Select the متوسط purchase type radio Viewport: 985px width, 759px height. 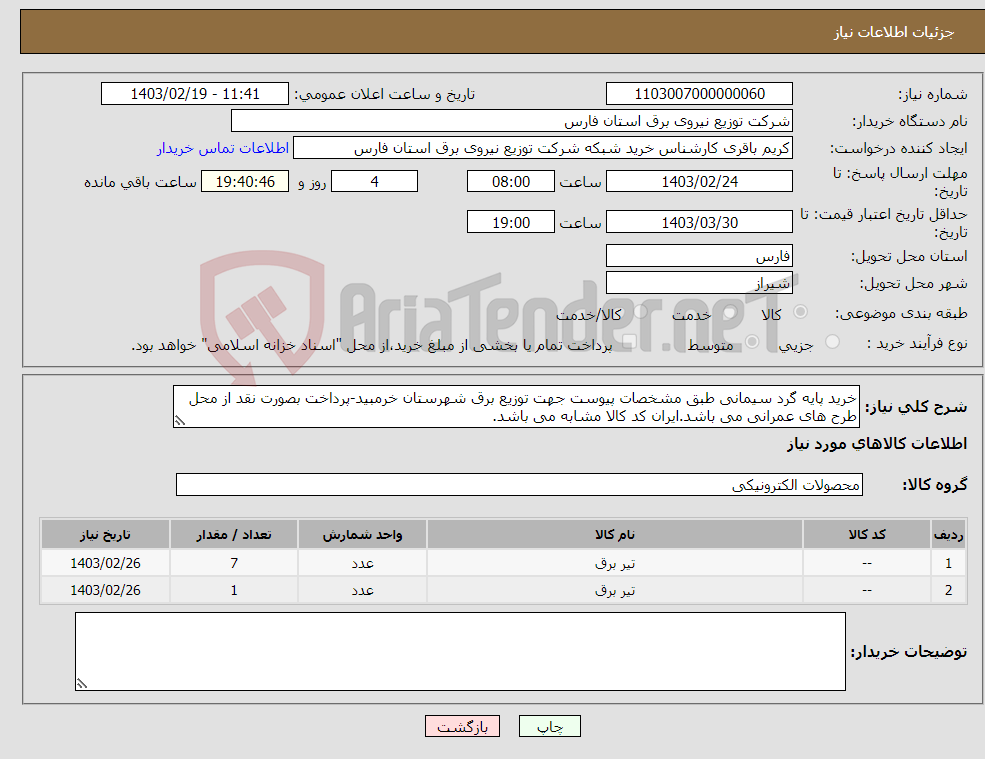coord(752,342)
